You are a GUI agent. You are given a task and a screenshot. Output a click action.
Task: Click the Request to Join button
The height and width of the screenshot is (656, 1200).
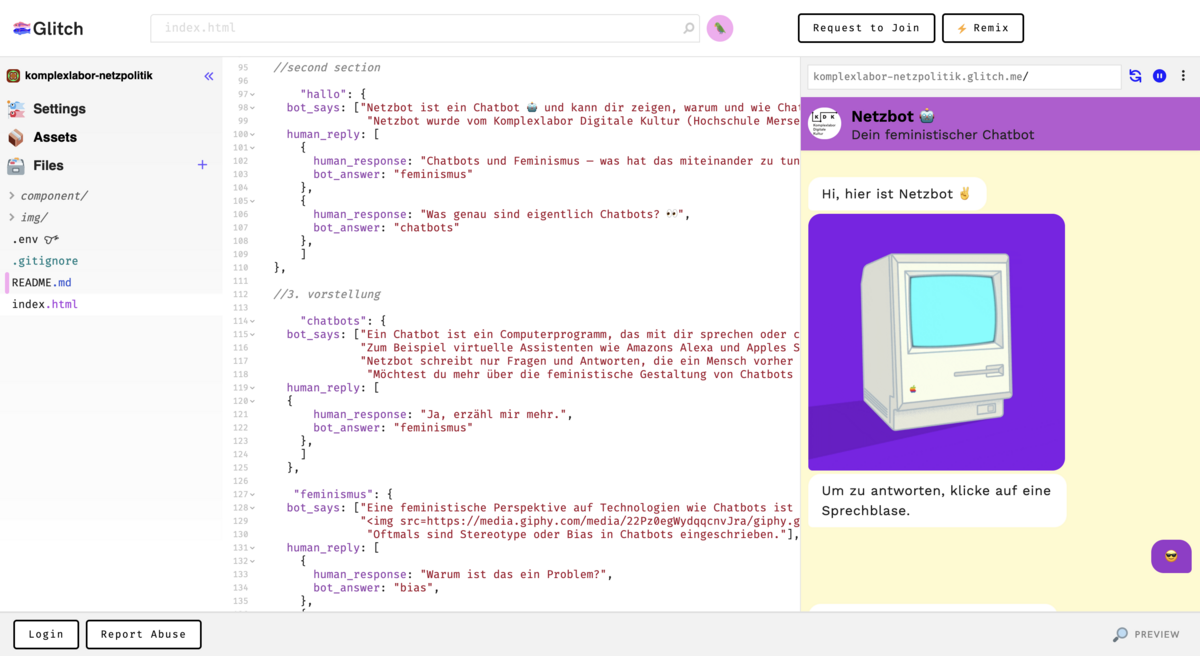point(866,28)
